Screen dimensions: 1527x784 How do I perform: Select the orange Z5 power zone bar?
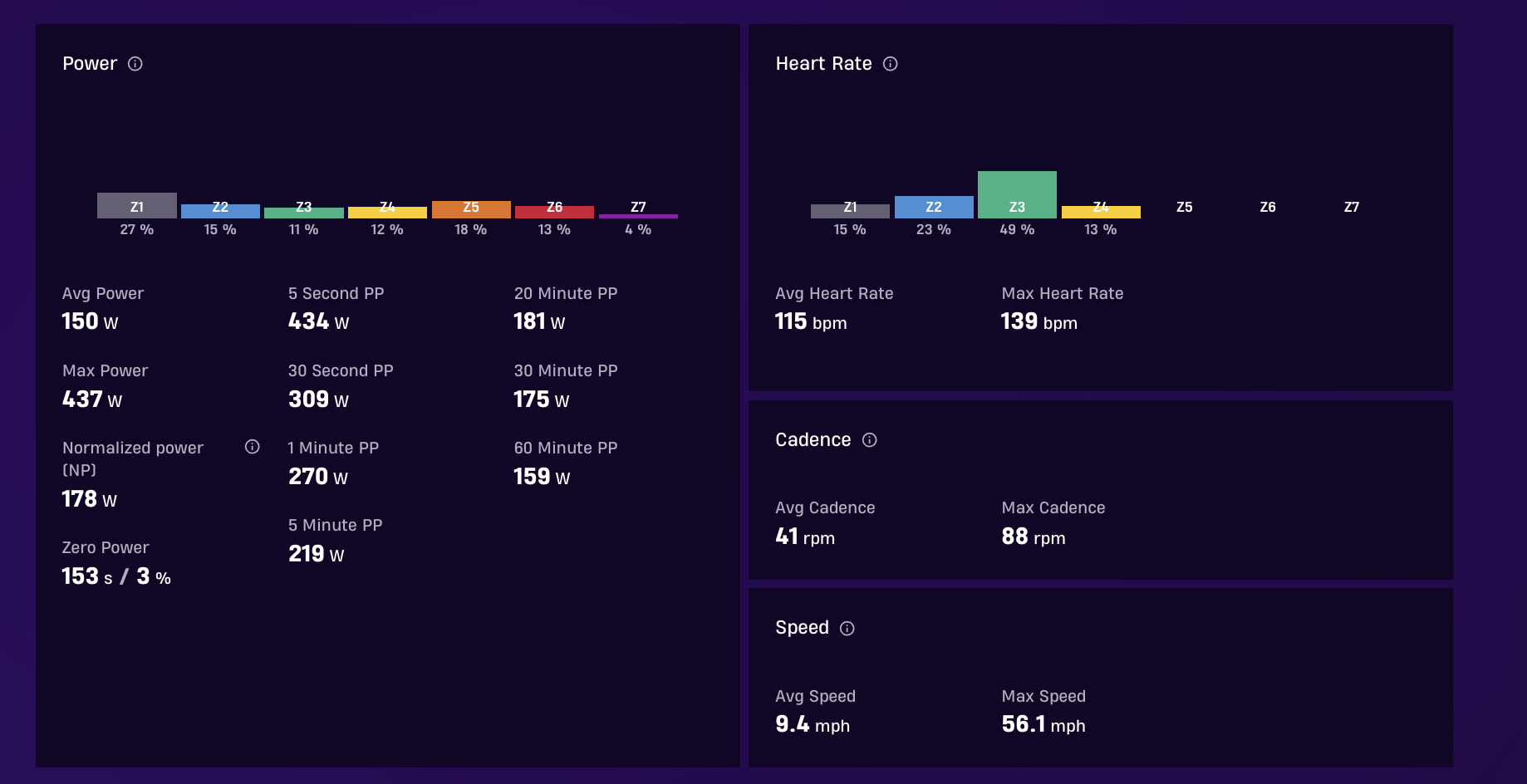pyautogui.click(x=471, y=209)
